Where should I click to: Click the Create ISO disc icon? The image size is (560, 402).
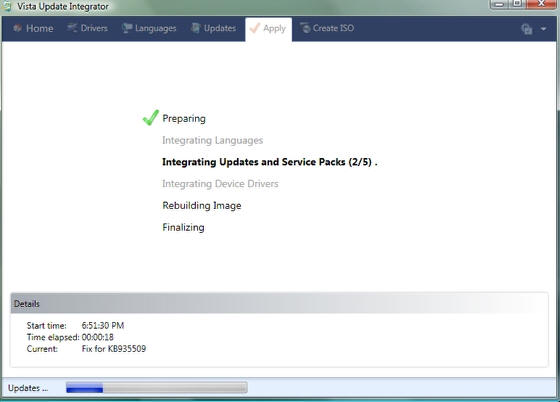click(x=305, y=28)
